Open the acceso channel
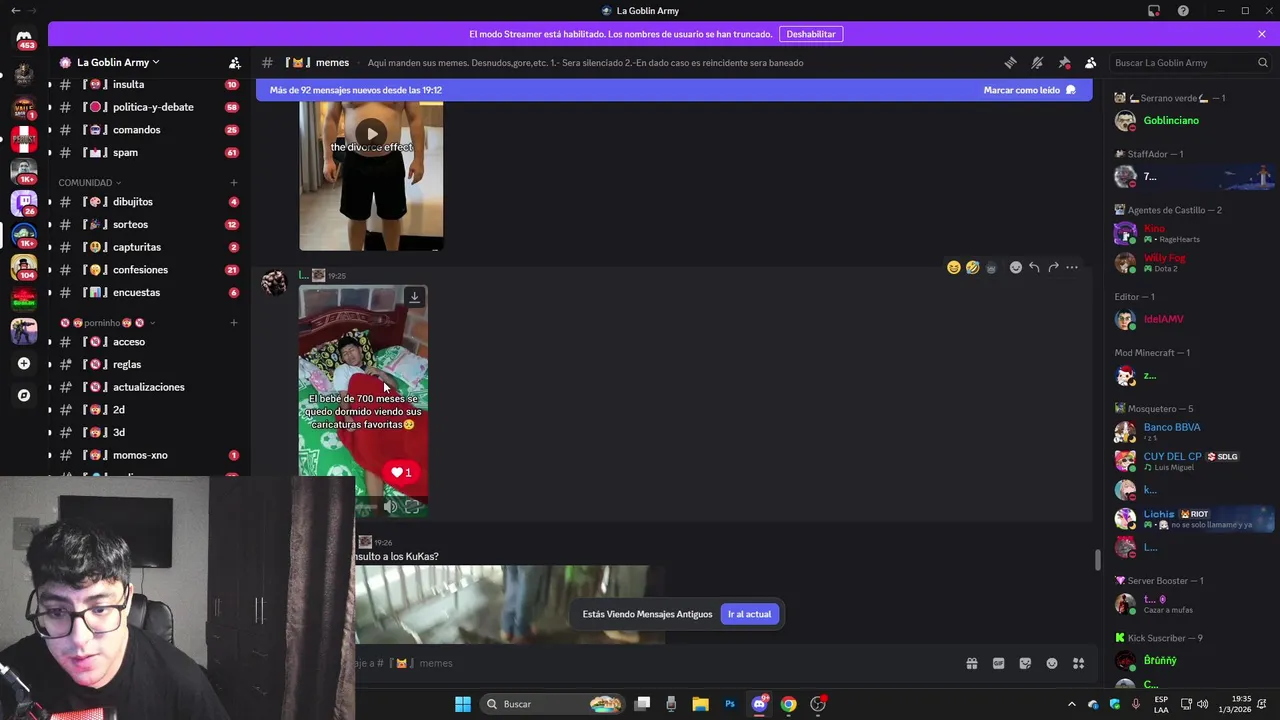The width and height of the screenshot is (1280, 720). (148, 342)
